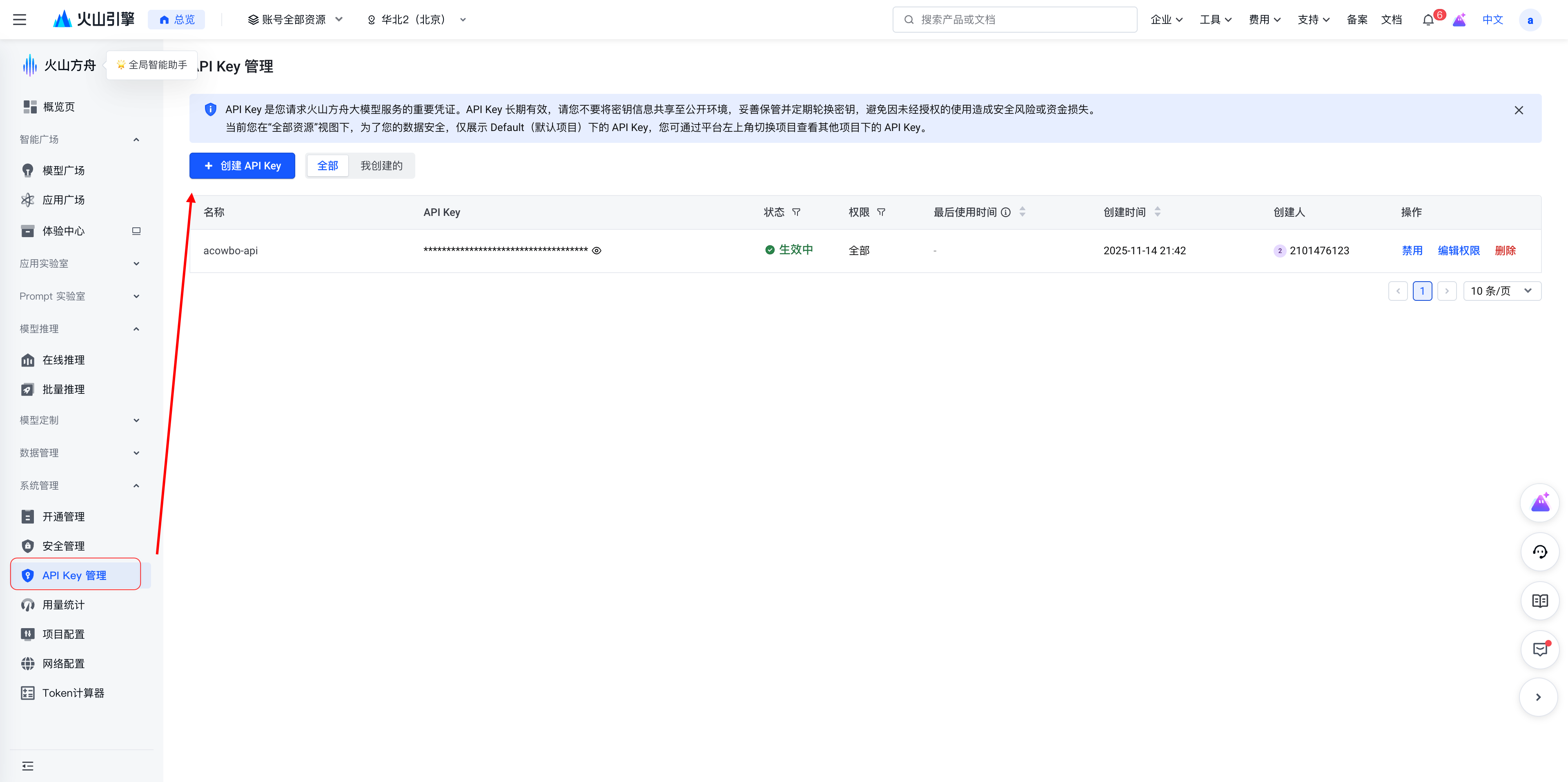Image resolution: width=1568 pixels, height=782 pixels.
Task: Open the floating AI assistant icon
Action: [1540, 502]
